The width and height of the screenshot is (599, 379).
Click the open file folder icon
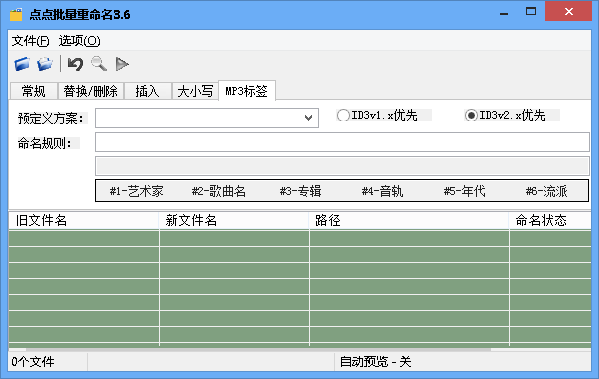point(22,64)
